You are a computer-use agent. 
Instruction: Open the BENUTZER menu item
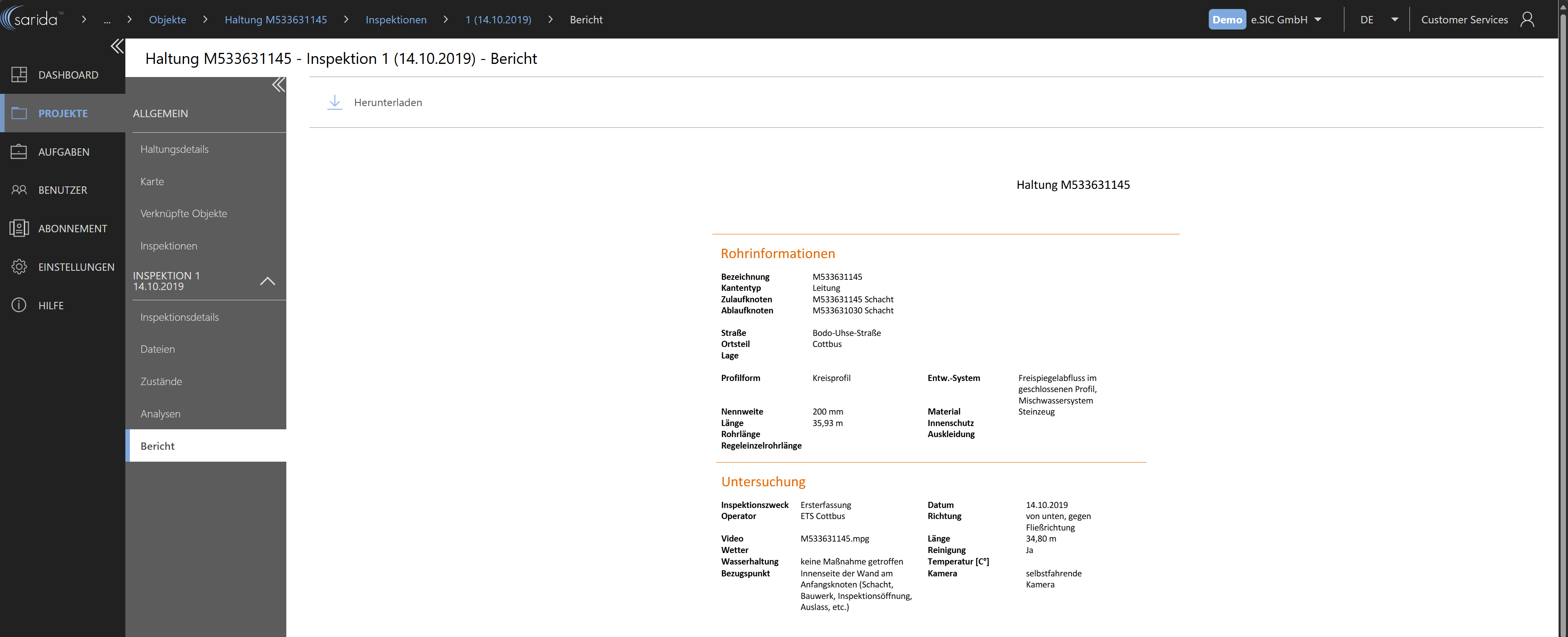click(x=63, y=189)
